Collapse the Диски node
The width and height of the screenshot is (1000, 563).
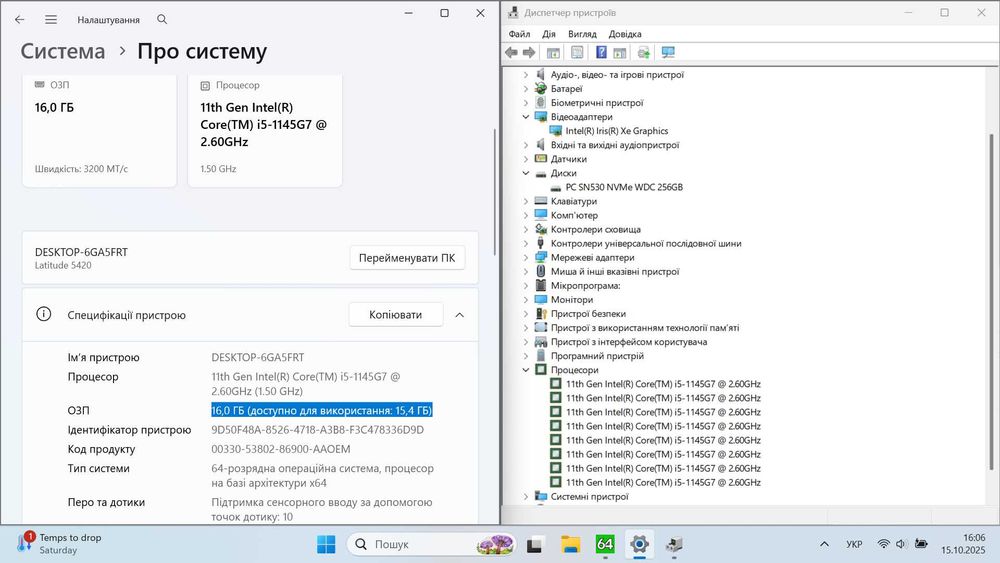point(526,173)
